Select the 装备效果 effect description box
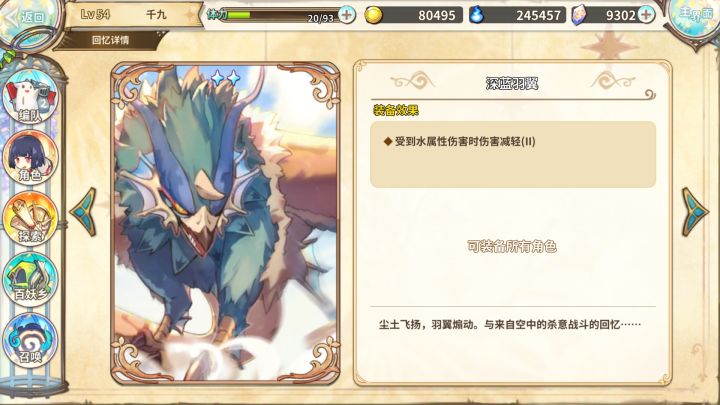Viewport: 720px width, 405px height. pos(513,154)
